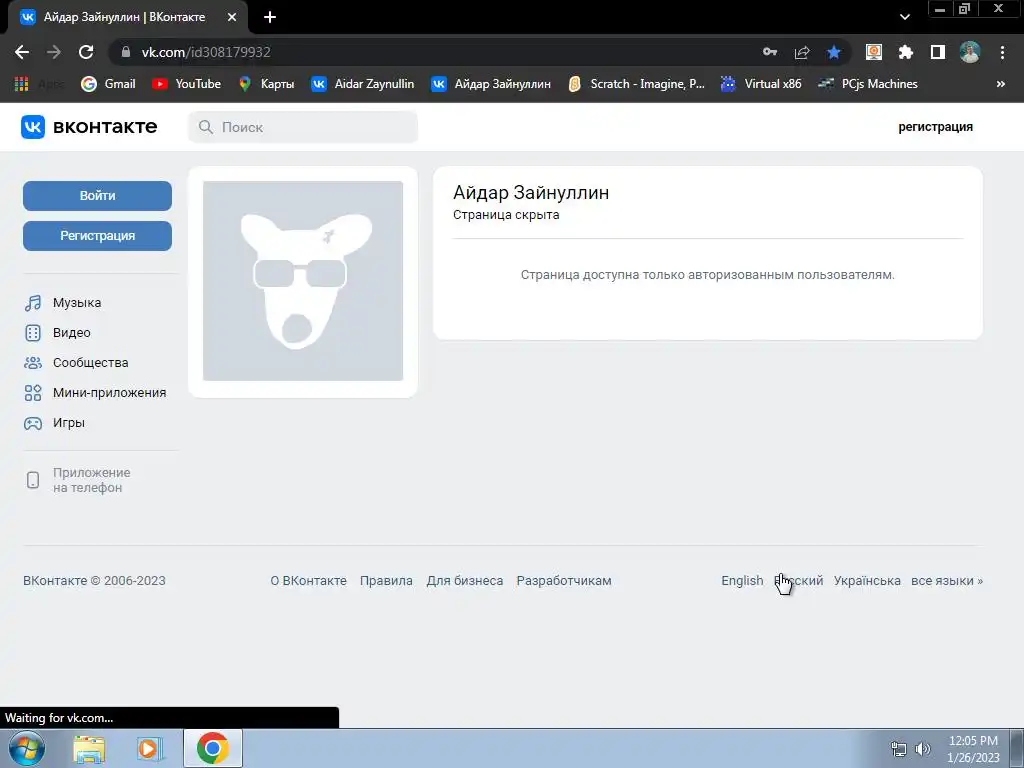The width and height of the screenshot is (1024, 768).
Task: Open Scratch - Imagine bookmark
Action: click(x=637, y=84)
